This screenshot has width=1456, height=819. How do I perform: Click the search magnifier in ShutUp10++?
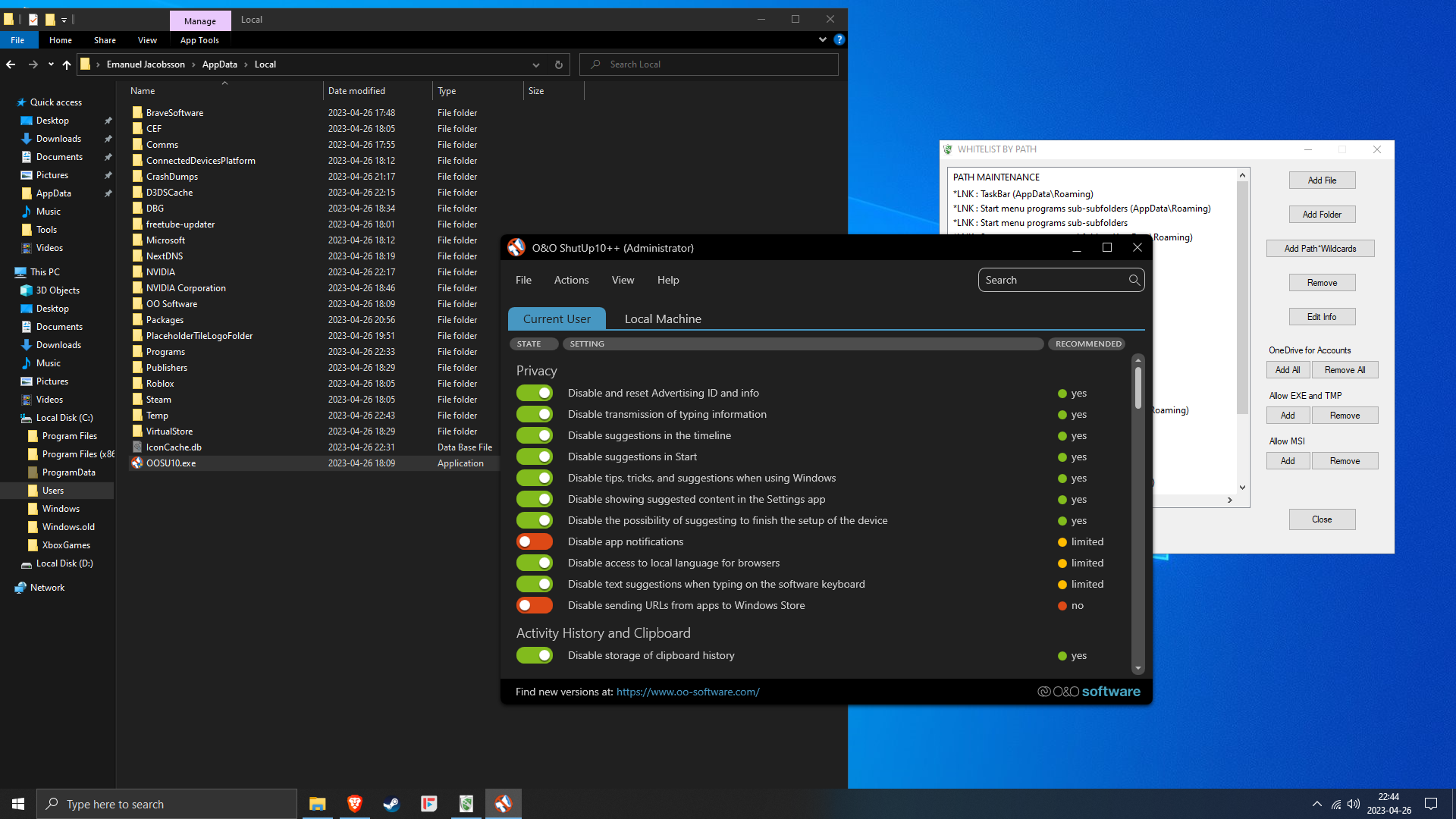pos(1134,280)
